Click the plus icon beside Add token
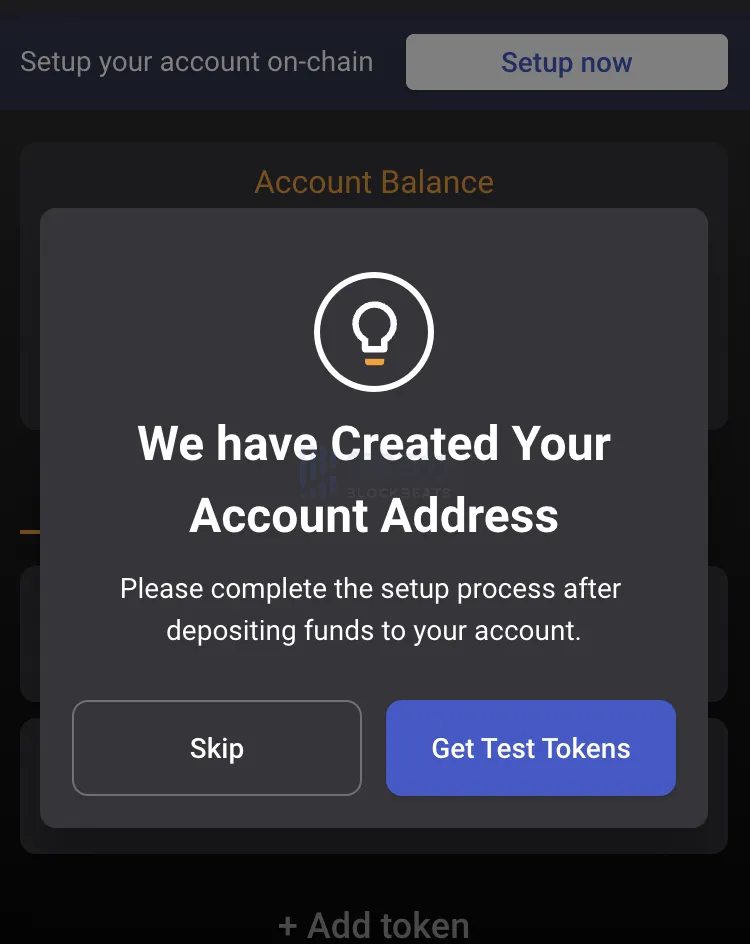The height and width of the screenshot is (944, 750). point(288,925)
